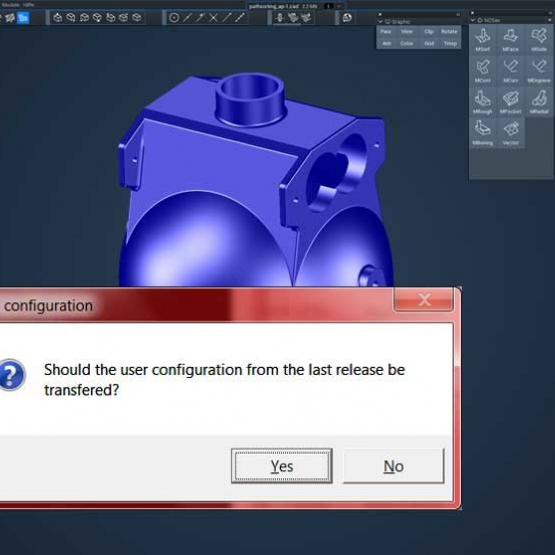Image resolution: width=555 pixels, height=555 pixels.
Task: Click the circle tool in the toolbar
Action: click(174, 18)
